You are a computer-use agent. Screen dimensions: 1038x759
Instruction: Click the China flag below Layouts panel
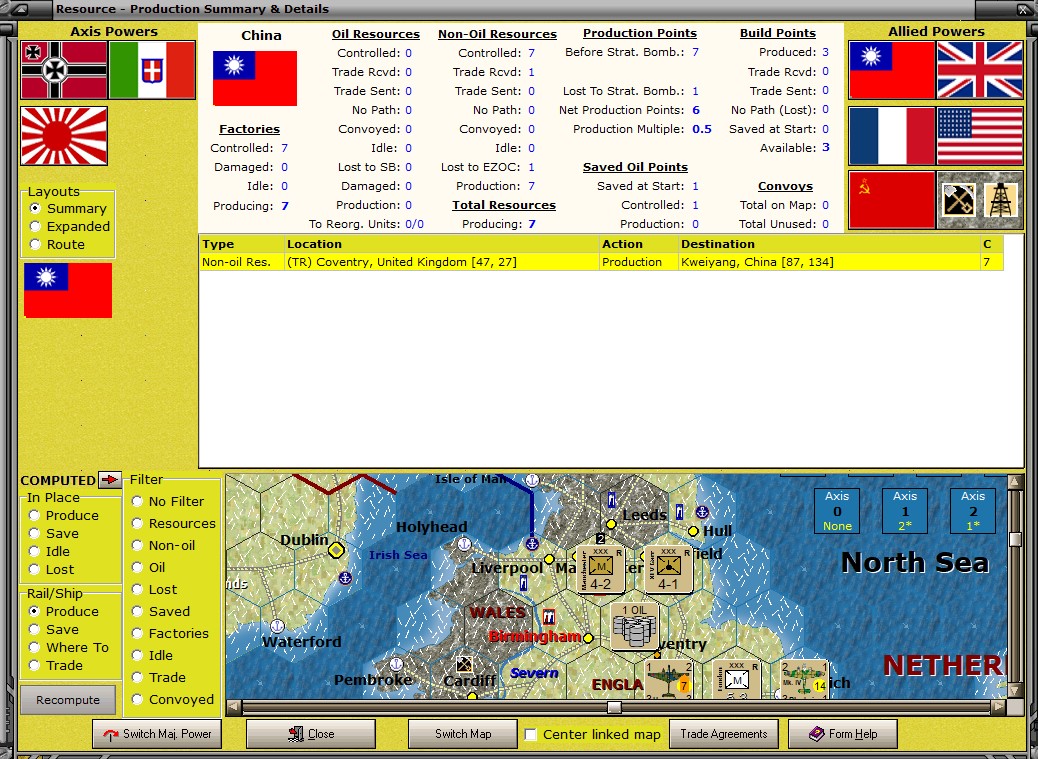(68, 290)
